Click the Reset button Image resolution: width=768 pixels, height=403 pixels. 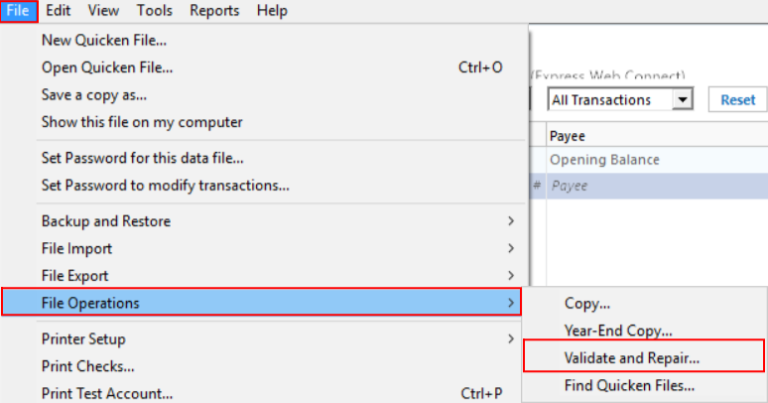(x=738, y=100)
